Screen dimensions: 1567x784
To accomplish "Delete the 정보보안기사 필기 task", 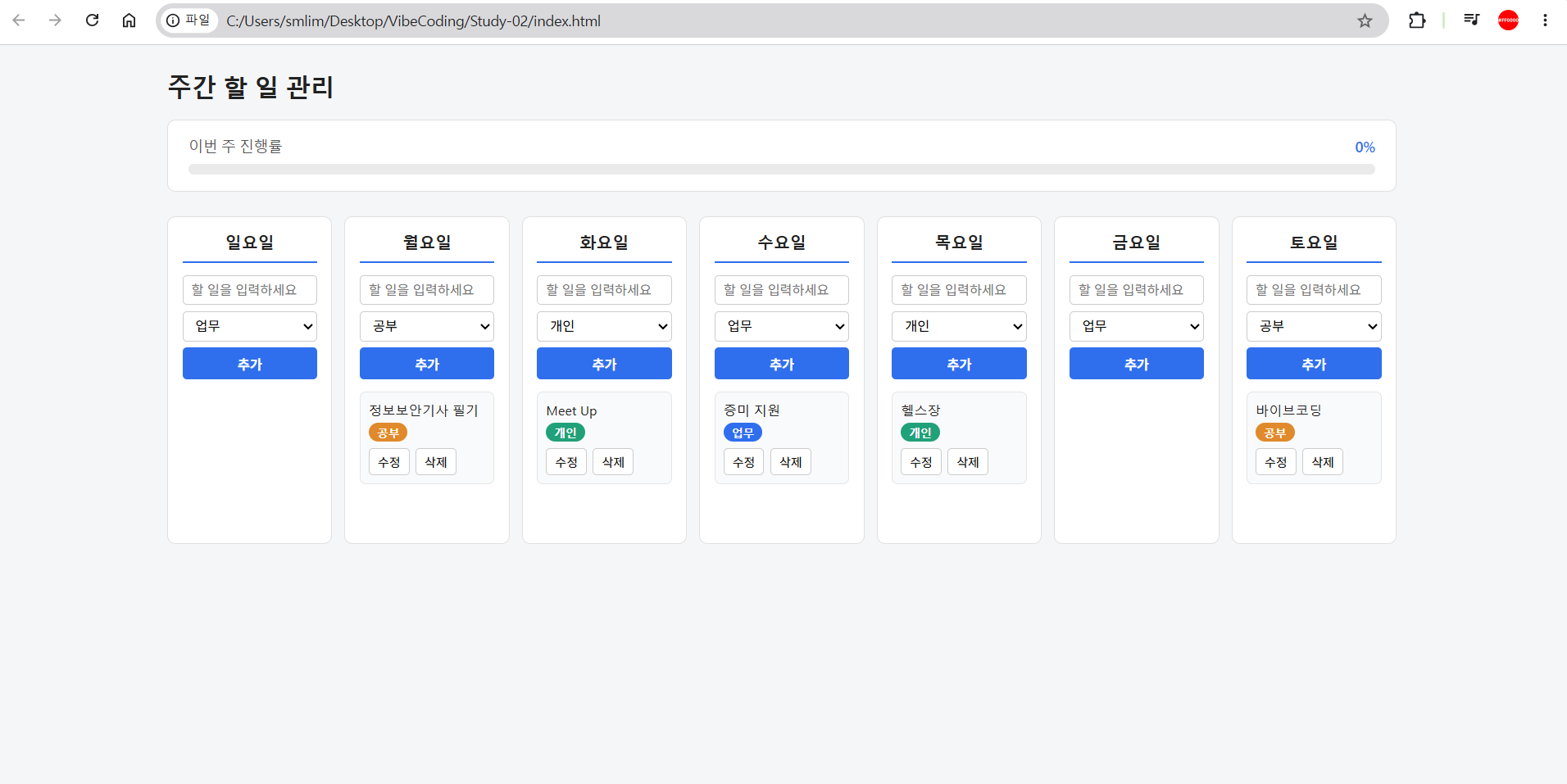I will [x=436, y=462].
